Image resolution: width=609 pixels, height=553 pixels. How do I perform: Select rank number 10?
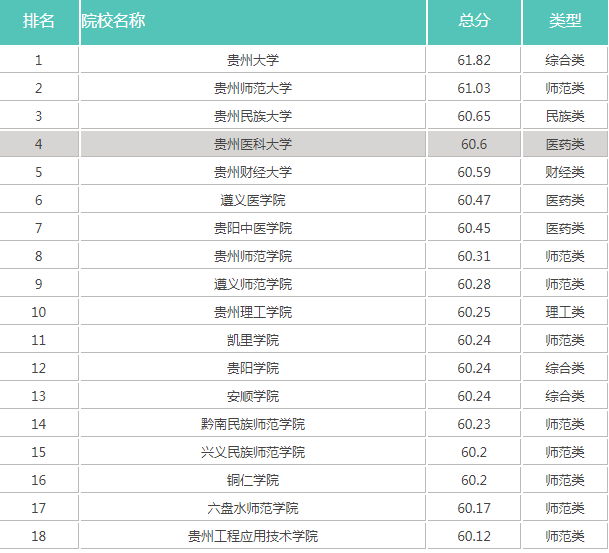point(38,312)
